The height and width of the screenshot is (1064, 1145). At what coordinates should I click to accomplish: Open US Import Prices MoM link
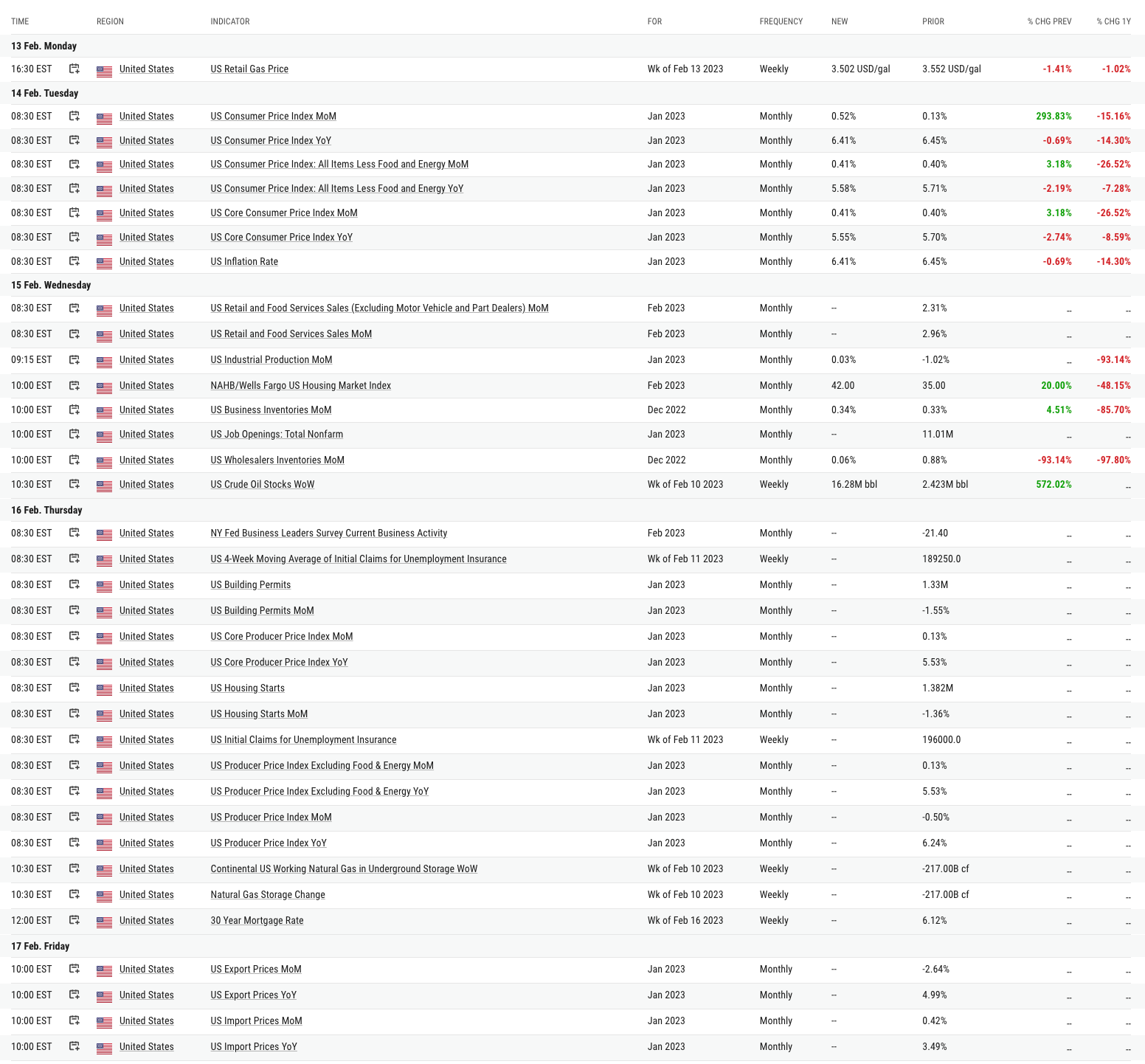click(257, 1020)
